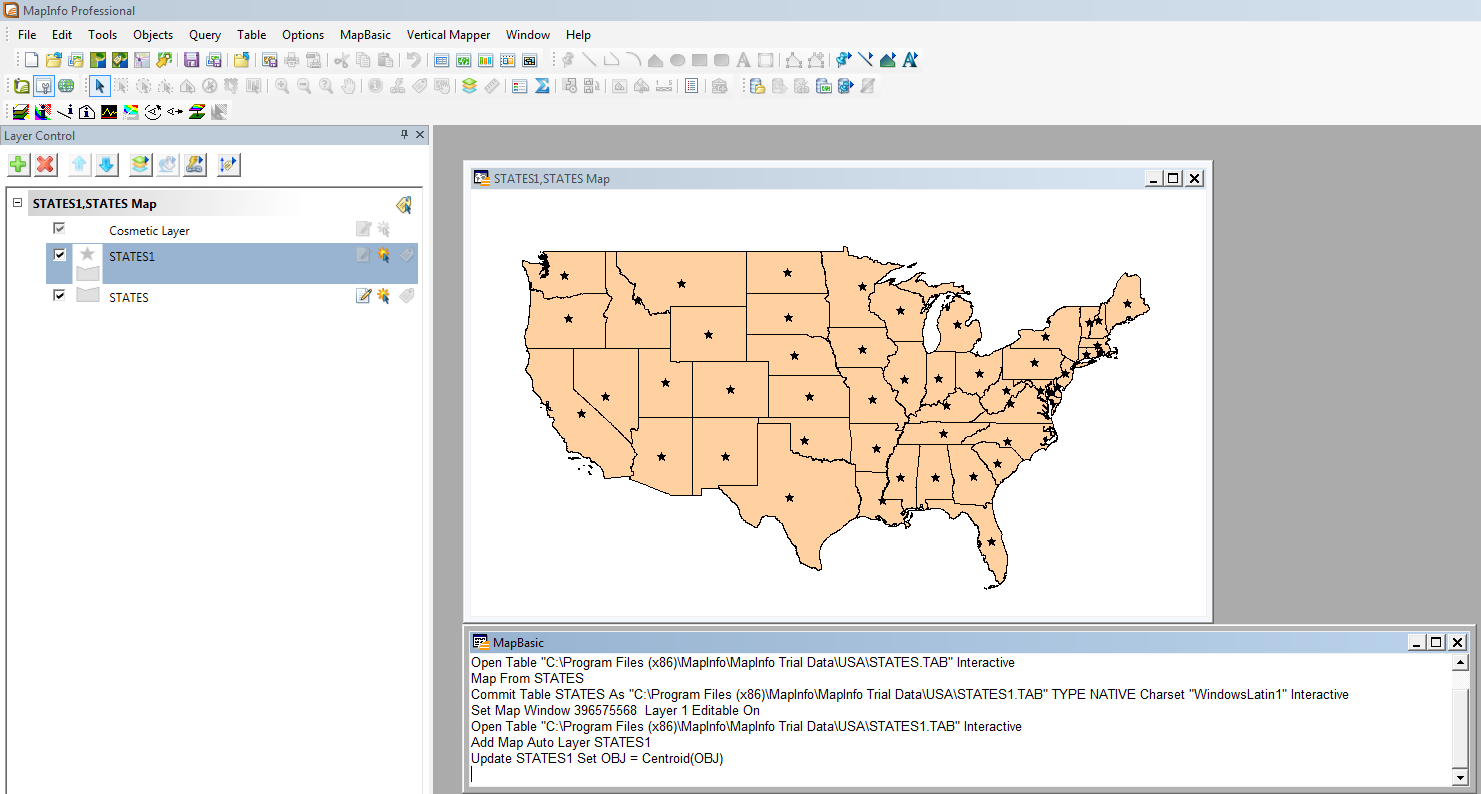Click the Save Table floppy disk icon
The width and height of the screenshot is (1481, 794).
pos(191,60)
